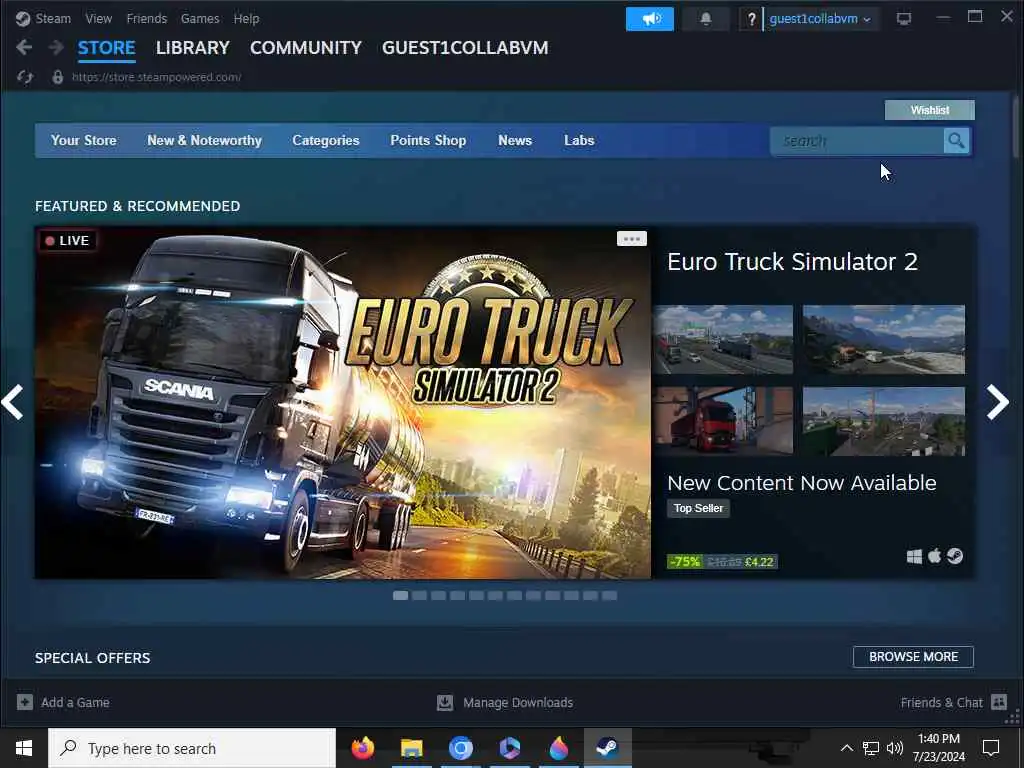This screenshot has width=1024, height=768.
Task: Click the padlock icon beside the URL
Action: pyautogui.click(x=57, y=77)
